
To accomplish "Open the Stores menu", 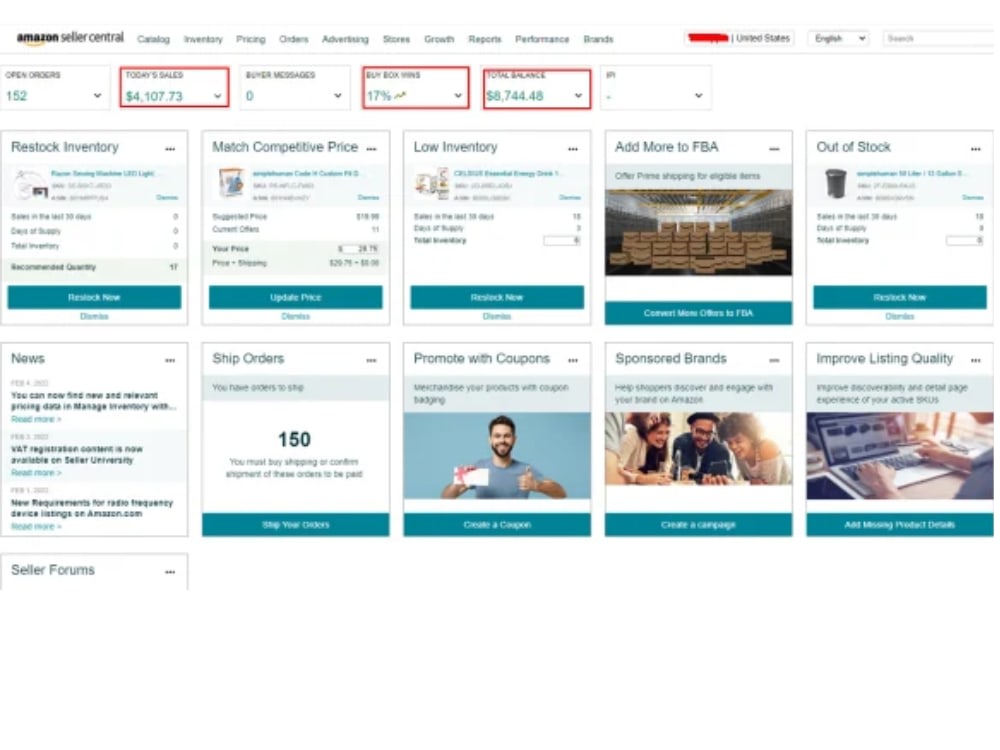I will (x=396, y=39).
